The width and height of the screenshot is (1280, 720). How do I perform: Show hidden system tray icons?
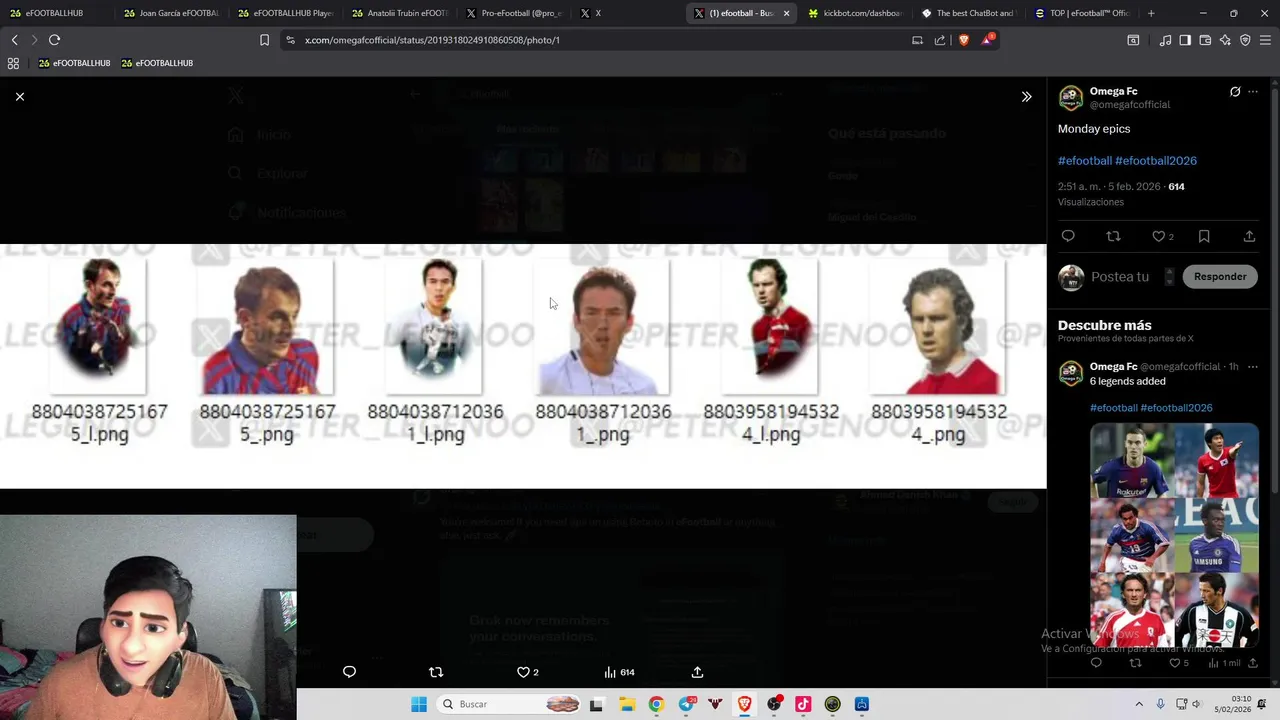click(x=1139, y=704)
